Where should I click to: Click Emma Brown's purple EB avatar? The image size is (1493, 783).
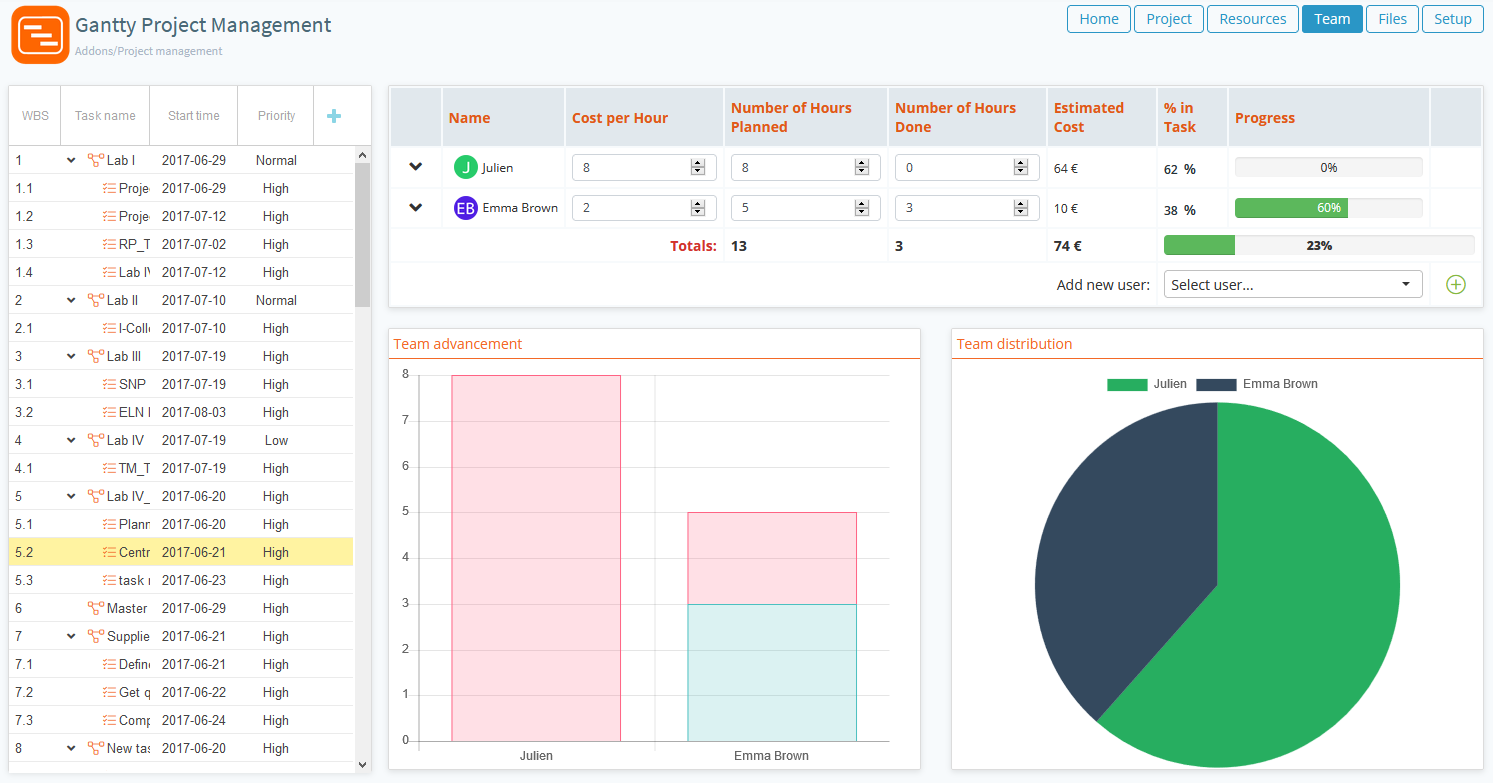pyautogui.click(x=465, y=208)
